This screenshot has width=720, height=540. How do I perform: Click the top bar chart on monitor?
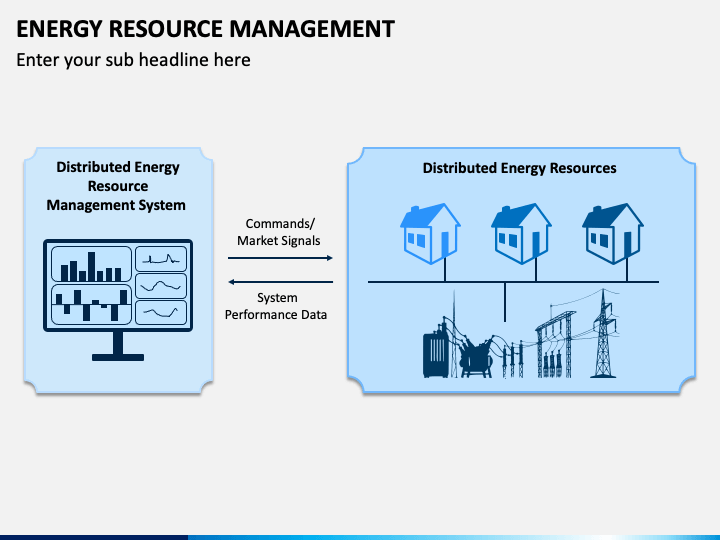[91, 264]
